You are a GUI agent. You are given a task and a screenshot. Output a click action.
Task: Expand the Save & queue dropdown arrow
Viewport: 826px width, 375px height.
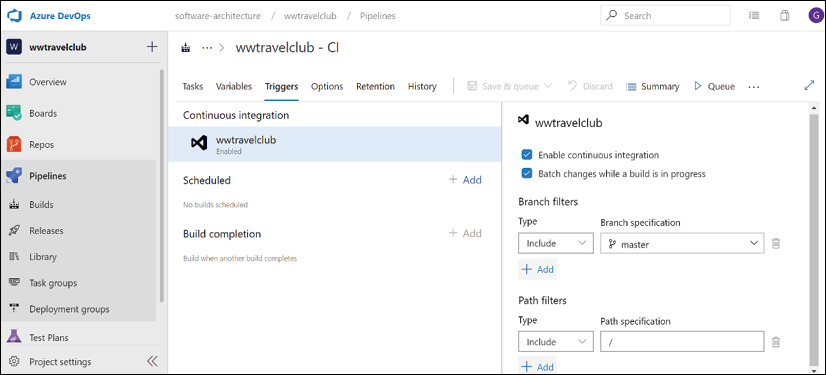tap(547, 86)
